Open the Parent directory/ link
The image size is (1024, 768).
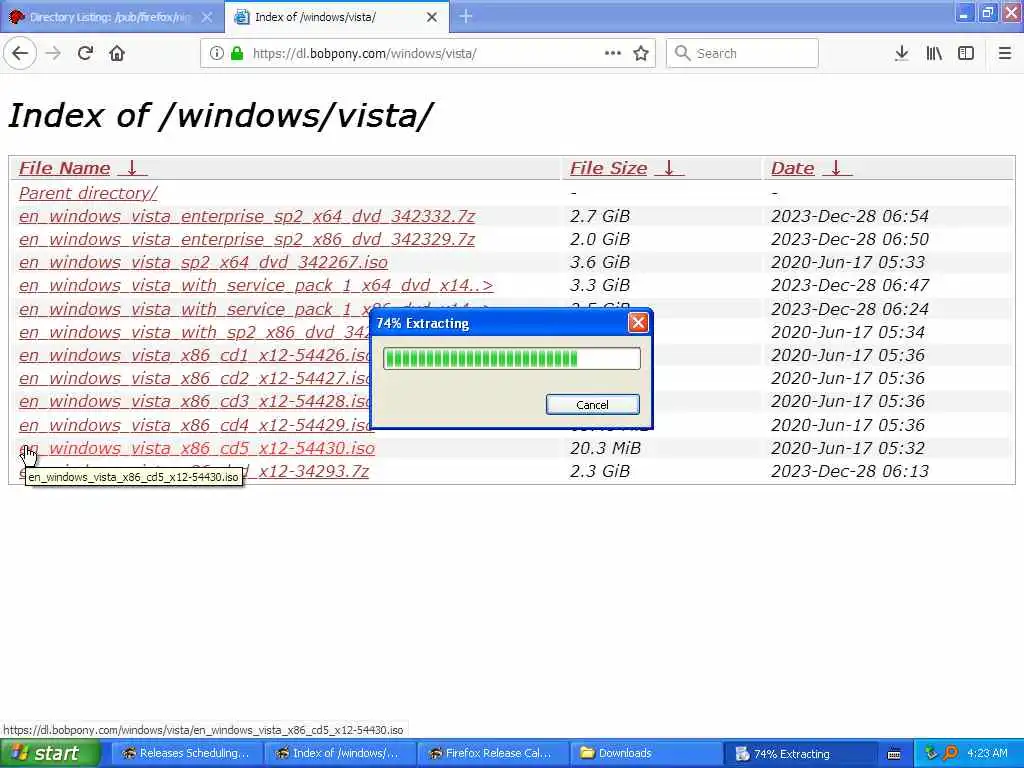(88, 193)
